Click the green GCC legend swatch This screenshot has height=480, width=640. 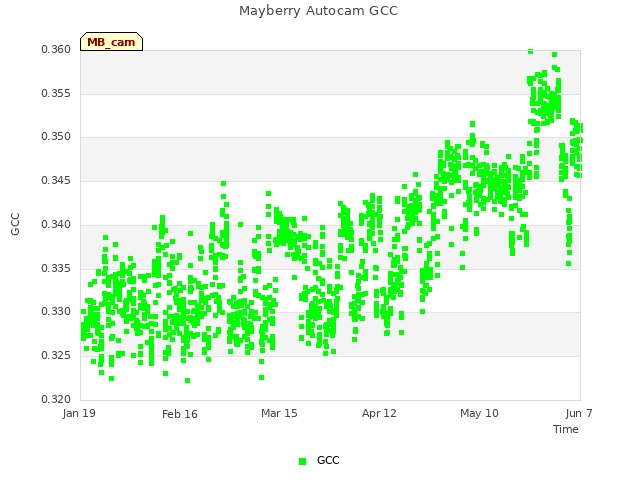point(302,461)
